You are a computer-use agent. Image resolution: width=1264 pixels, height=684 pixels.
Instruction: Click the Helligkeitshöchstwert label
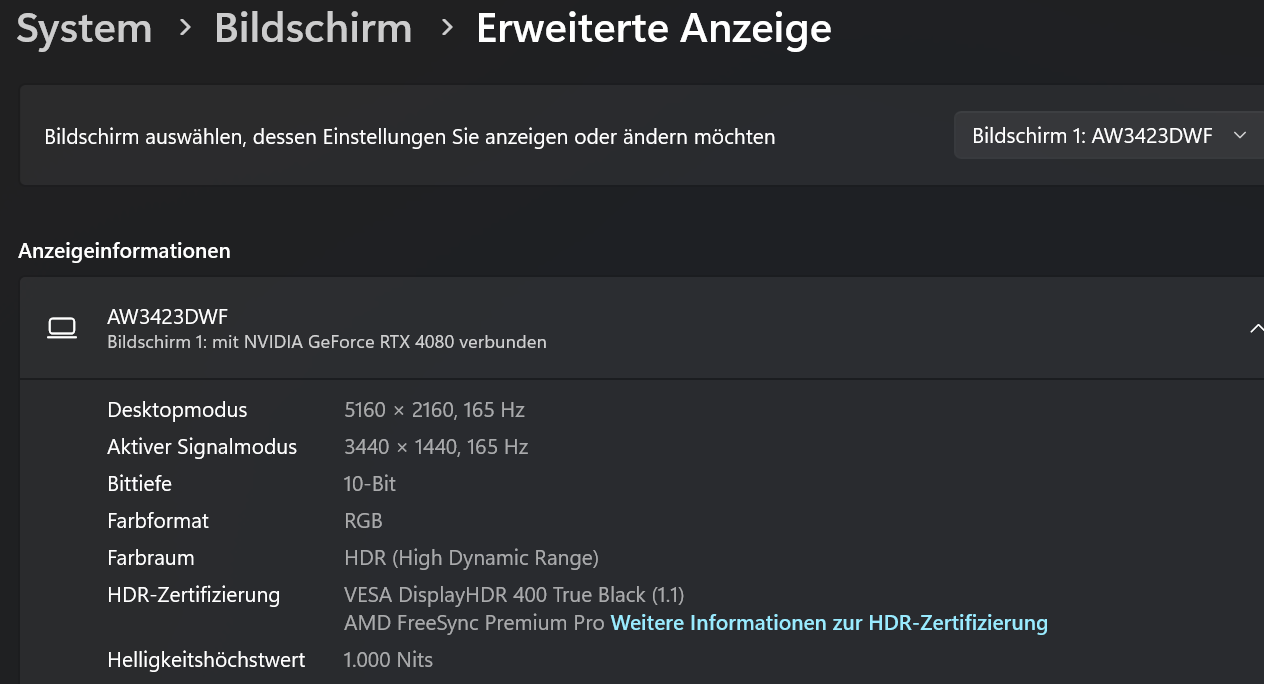click(206, 660)
